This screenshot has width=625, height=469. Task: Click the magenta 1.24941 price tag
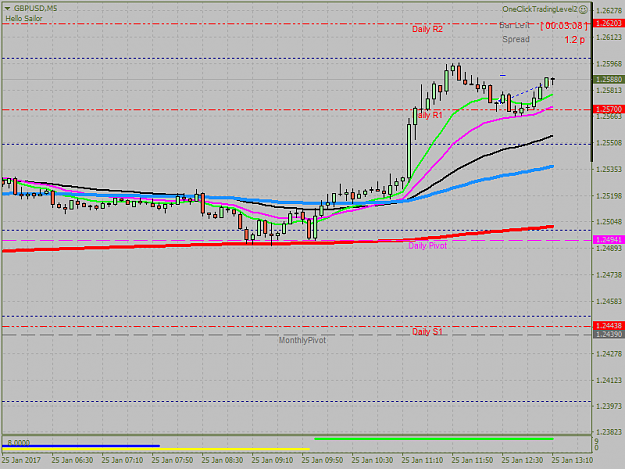pos(609,240)
